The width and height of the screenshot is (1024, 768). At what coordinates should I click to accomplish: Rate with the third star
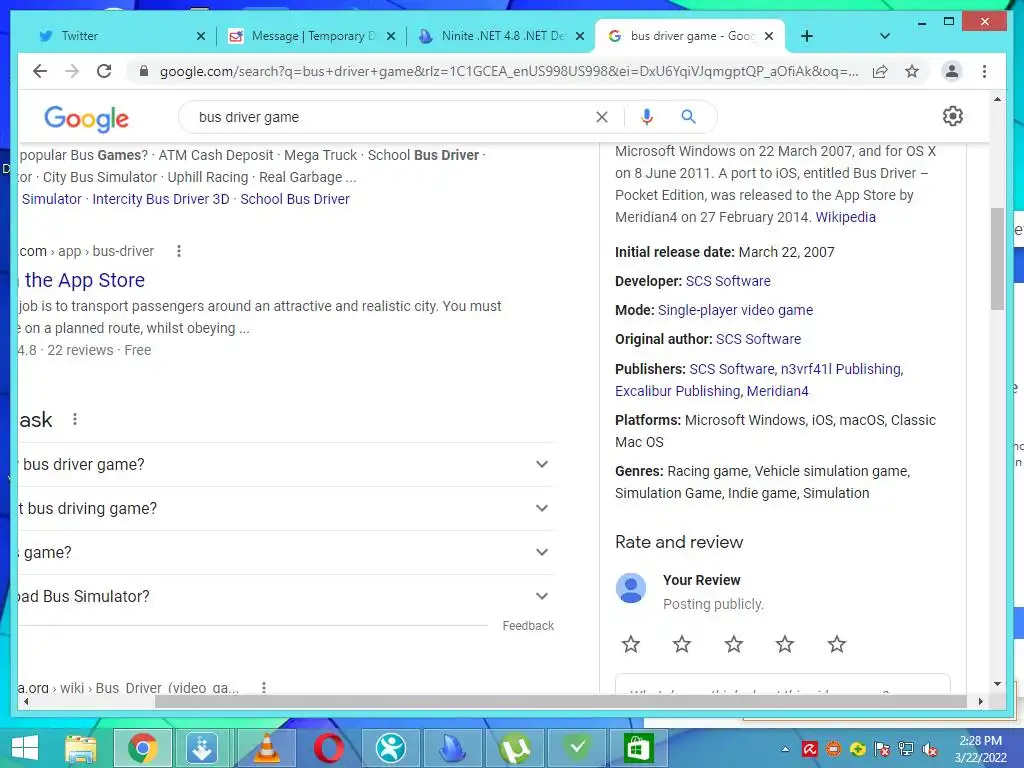(733, 645)
